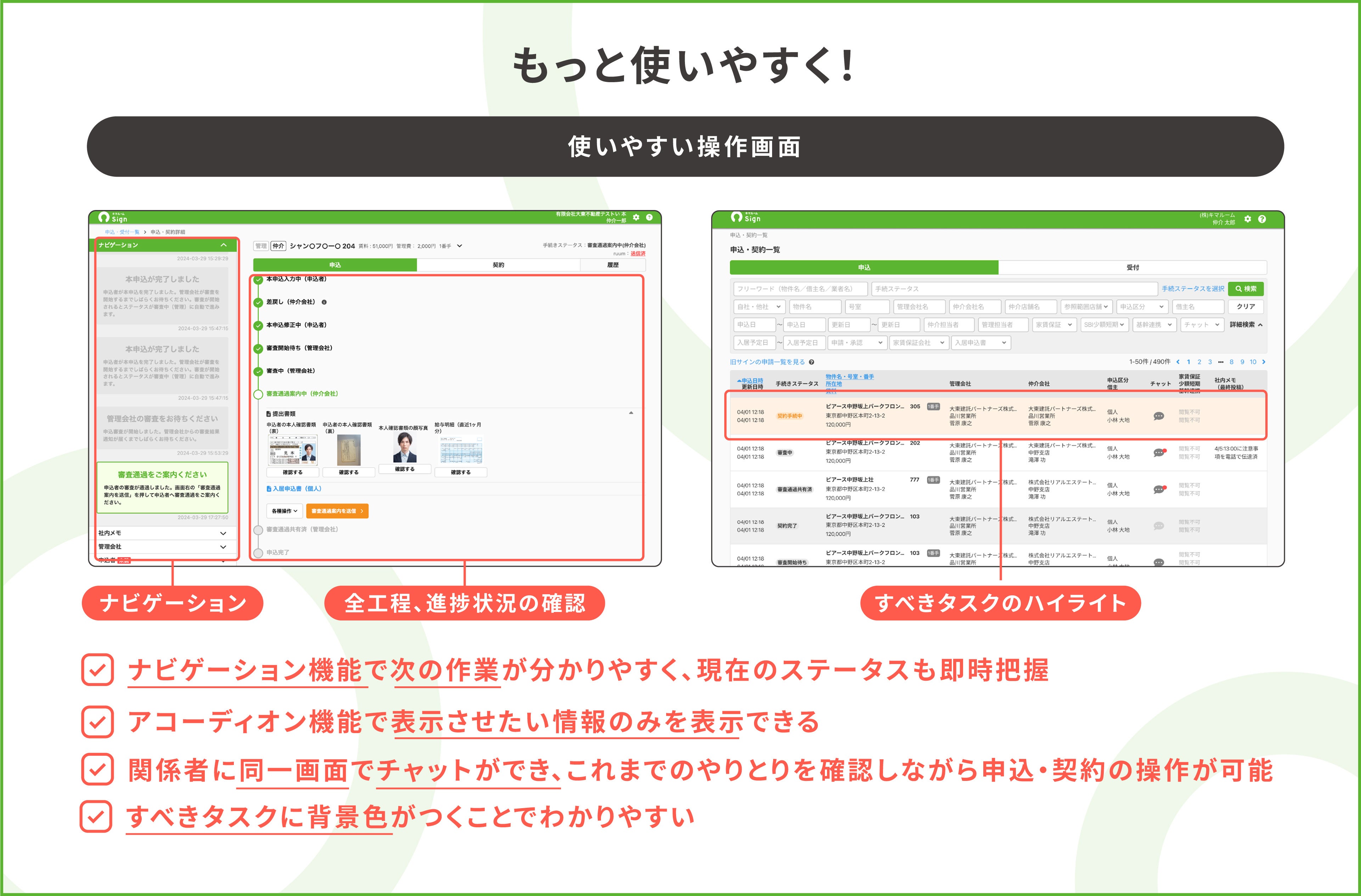This screenshot has height=896, width=1361.
Task: Click help icon next to 旧サインの申請一覧を見る
Action: click(811, 362)
